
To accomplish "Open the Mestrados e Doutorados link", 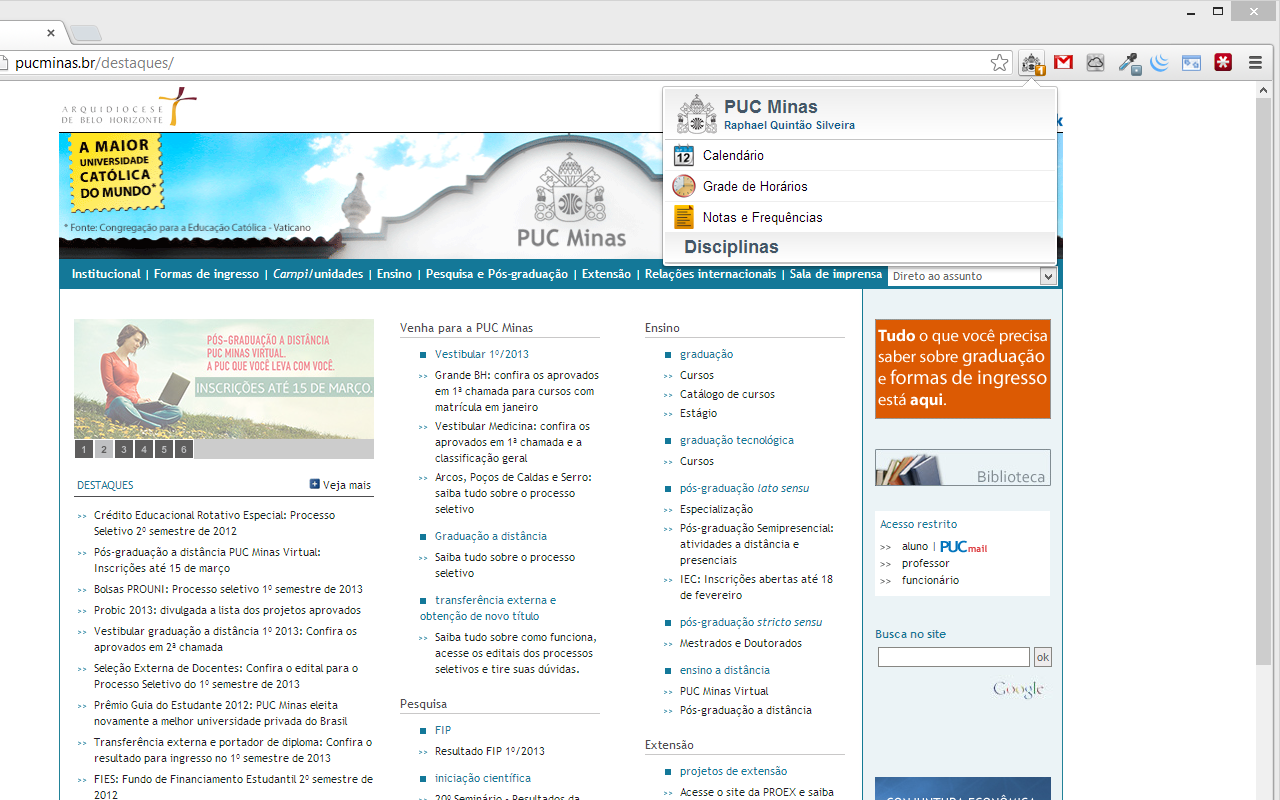I will pos(741,643).
